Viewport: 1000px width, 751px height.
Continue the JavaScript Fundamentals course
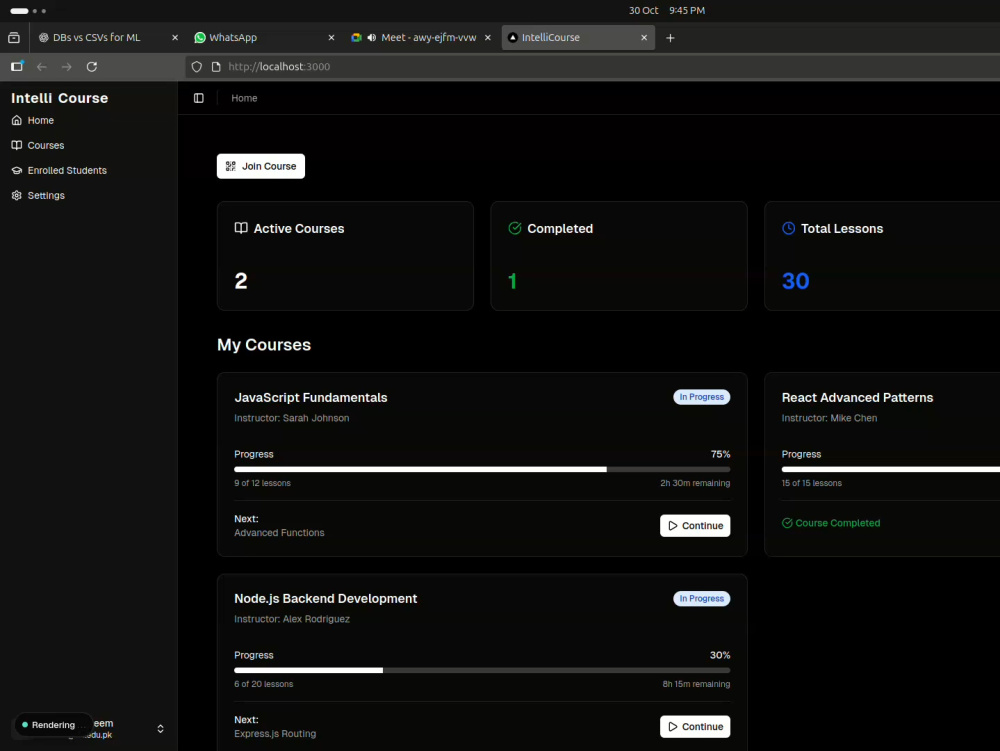click(695, 525)
